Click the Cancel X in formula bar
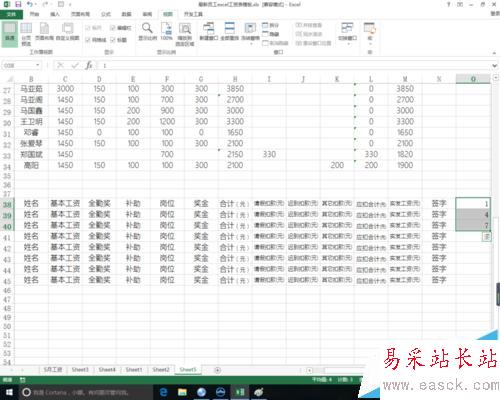 coord(60,65)
